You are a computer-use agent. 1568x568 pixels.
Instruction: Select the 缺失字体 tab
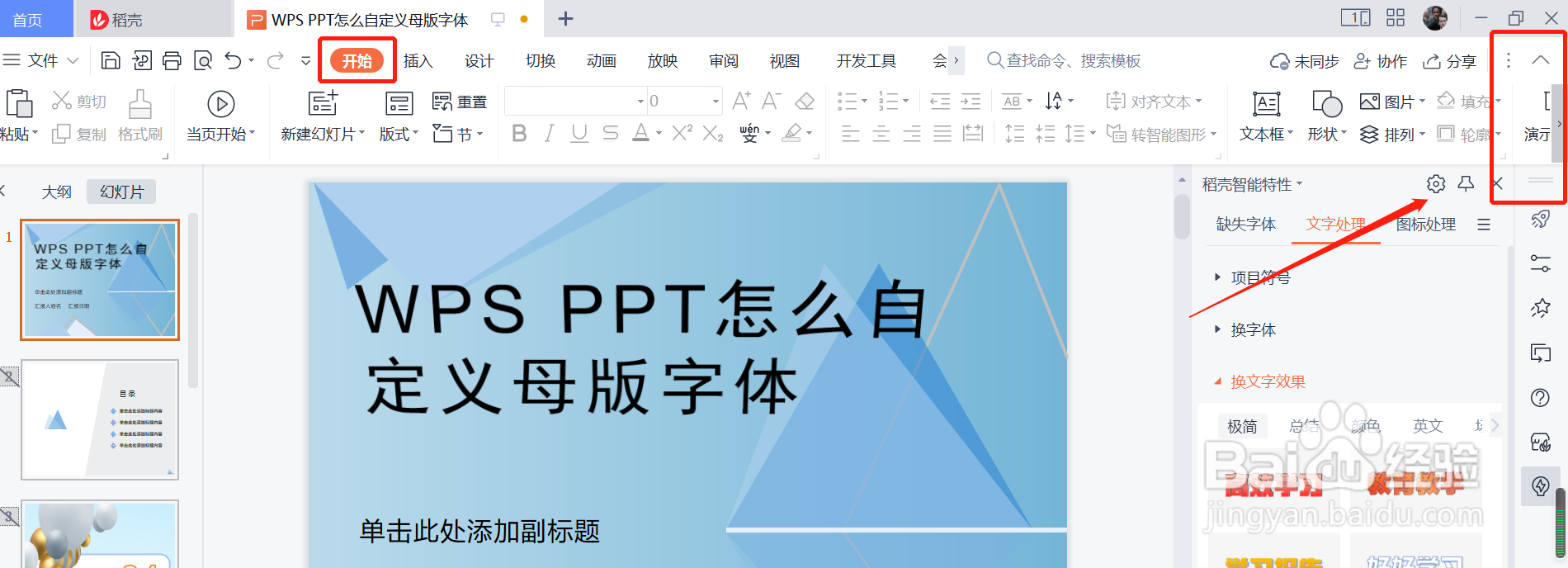coord(1246,224)
